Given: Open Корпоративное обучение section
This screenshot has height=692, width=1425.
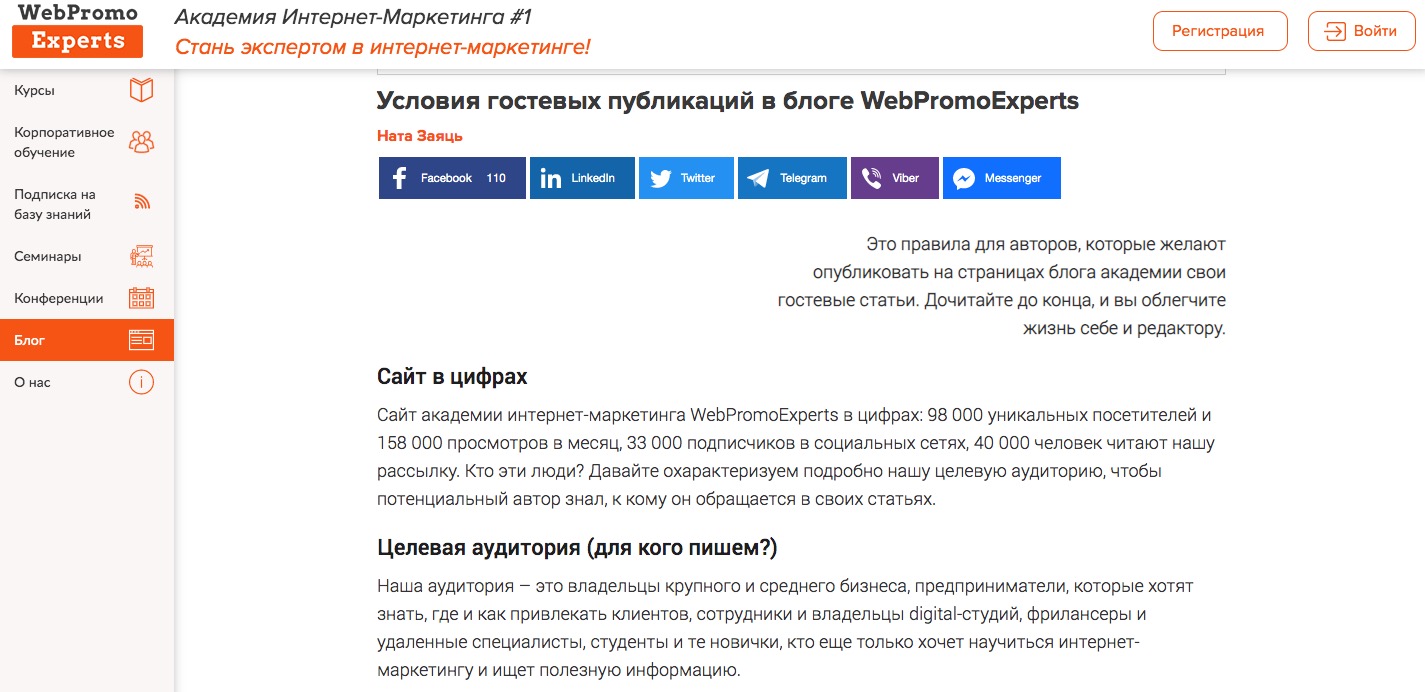Looking at the screenshot, I should [x=87, y=142].
